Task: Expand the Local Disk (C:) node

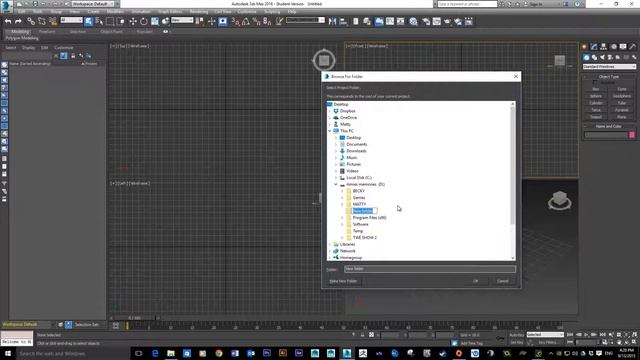Action: click(x=336, y=178)
